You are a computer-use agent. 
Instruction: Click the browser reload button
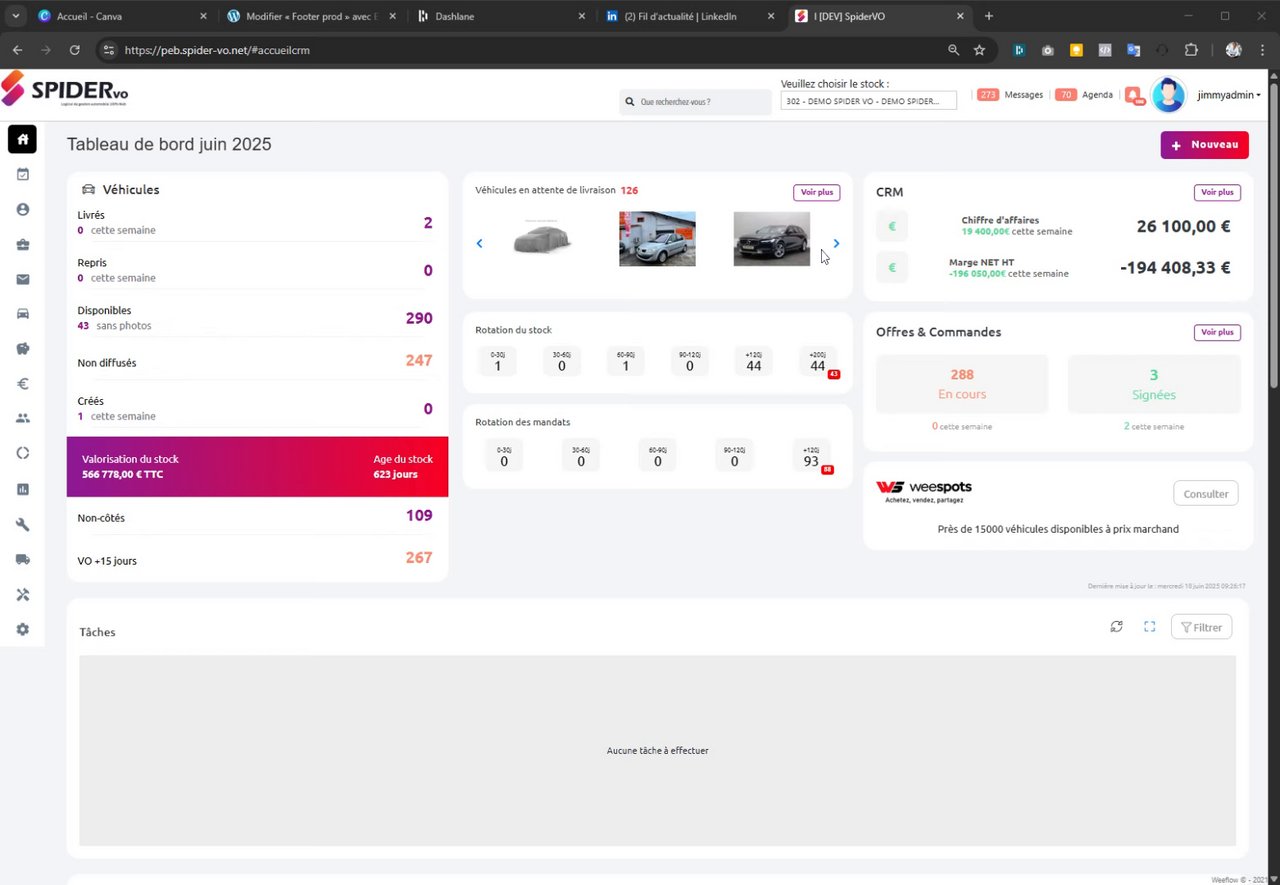(74, 50)
